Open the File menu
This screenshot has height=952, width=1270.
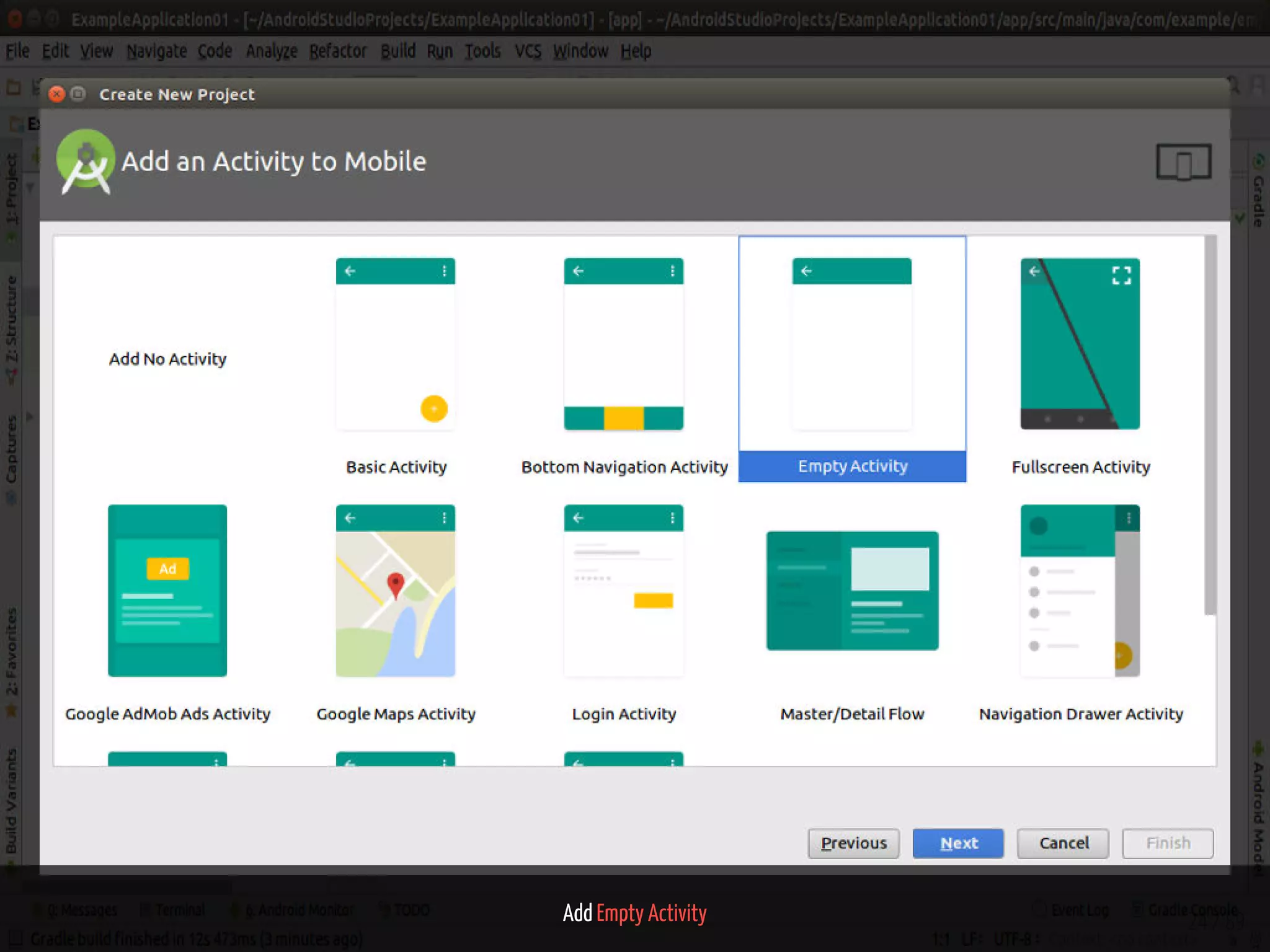pyautogui.click(x=17, y=51)
